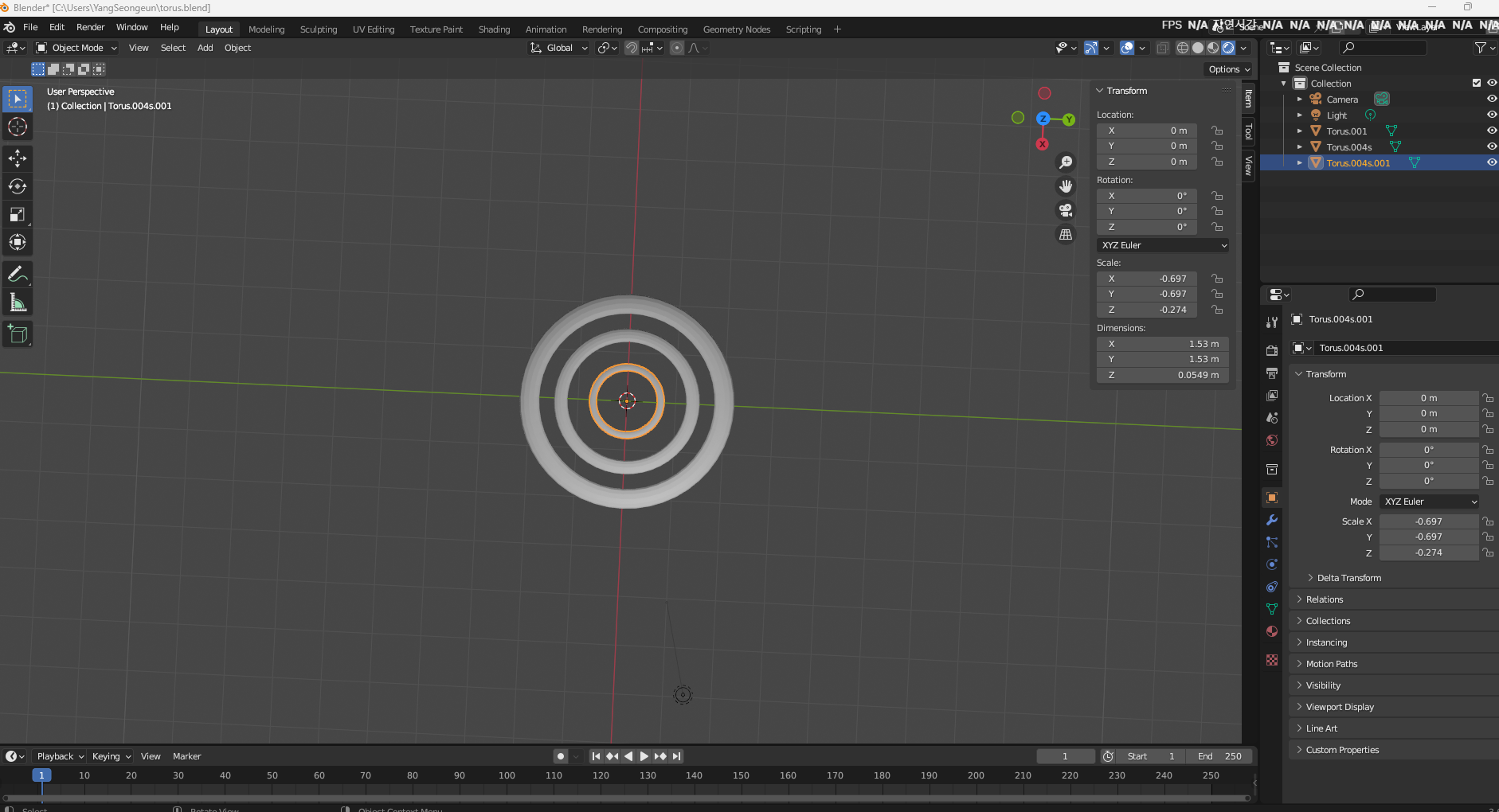Click the timeline Marker menu
Viewport: 1499px width, 812px height.
(x=186, y=756)
